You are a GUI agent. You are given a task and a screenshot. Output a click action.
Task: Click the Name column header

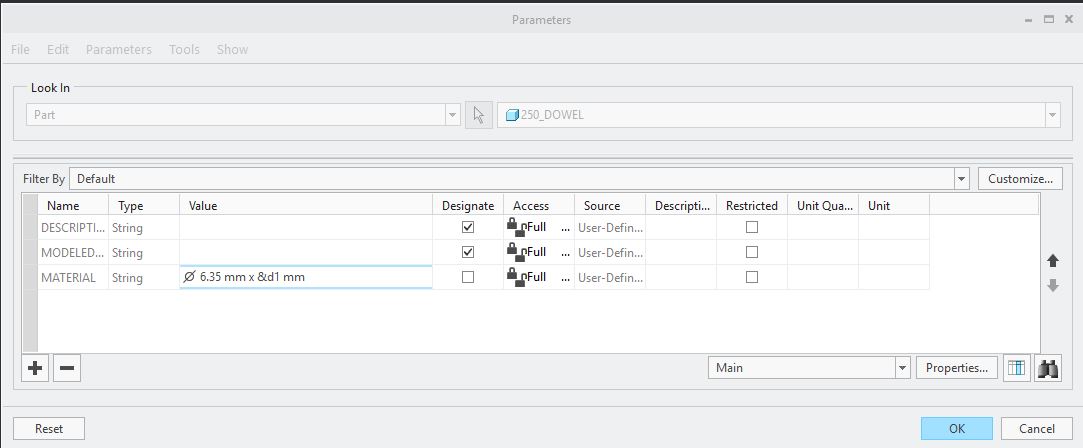tap(73, 205)
